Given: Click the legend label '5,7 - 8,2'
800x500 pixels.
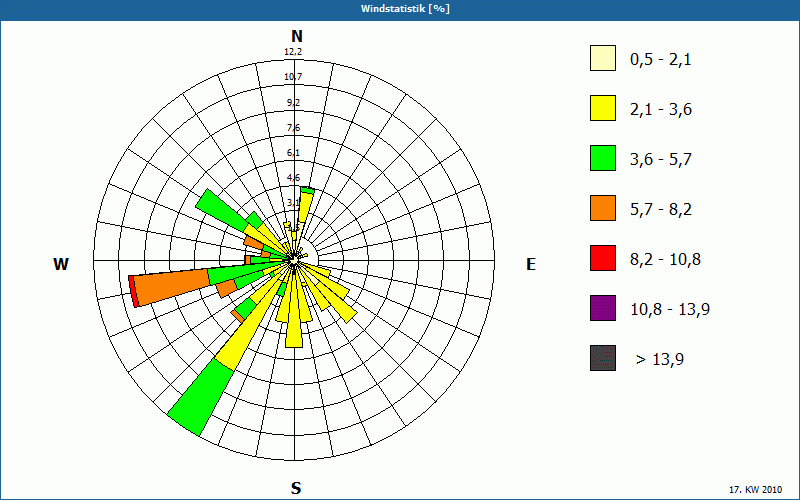Looking at the screenshot, I should coord(661,210).
